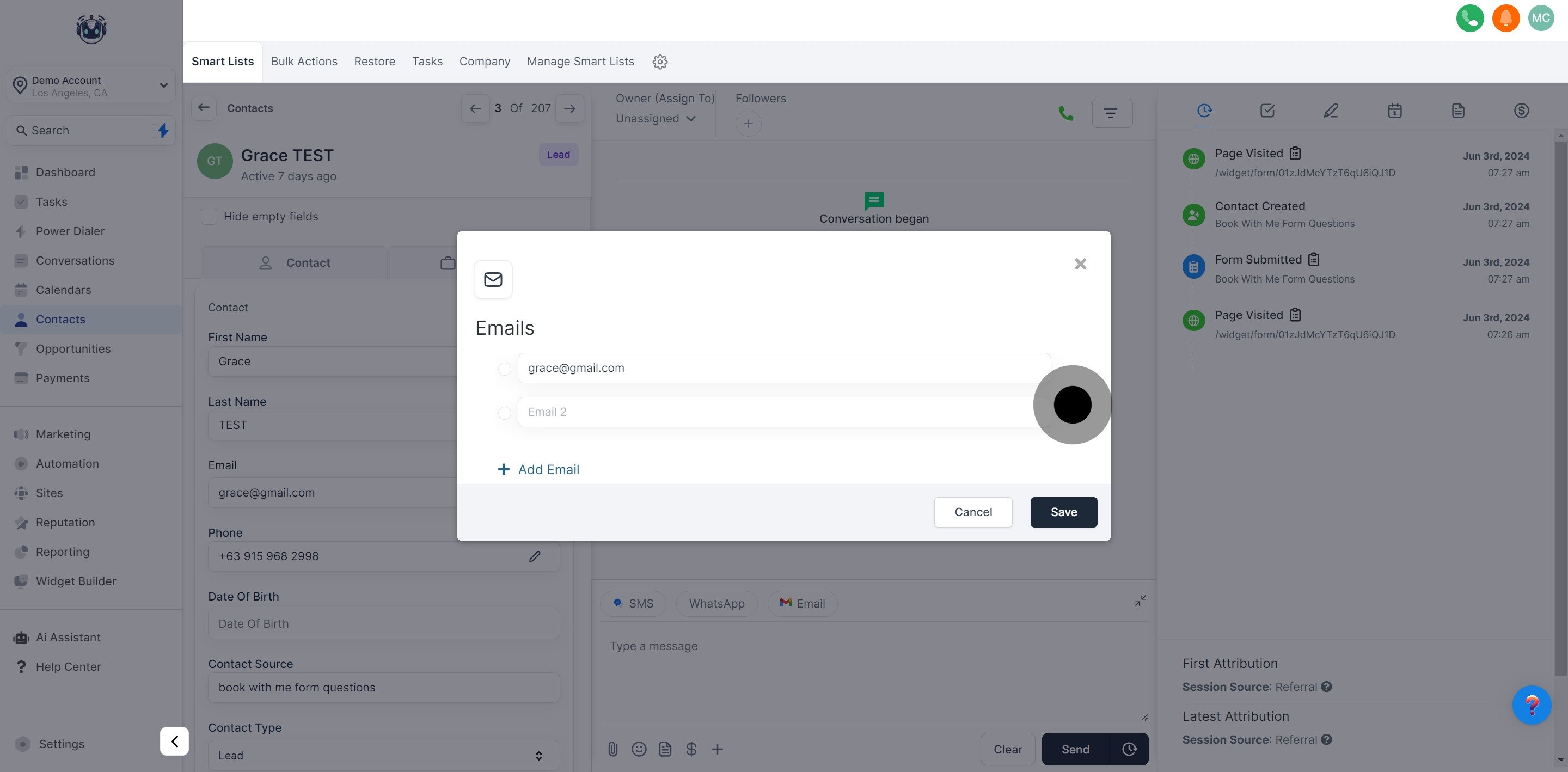Click the pencil icon in Phone field
This screenshot has width=1568, height=772.
click(x=535, y=556)
